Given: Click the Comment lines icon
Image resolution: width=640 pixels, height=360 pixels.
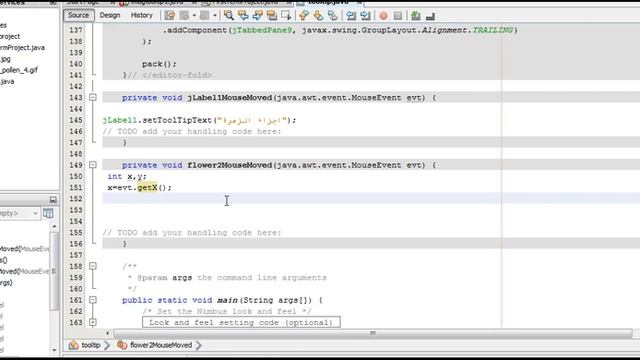Looking at the screenshot, I should pyautogui.click(x=416, y=16).
